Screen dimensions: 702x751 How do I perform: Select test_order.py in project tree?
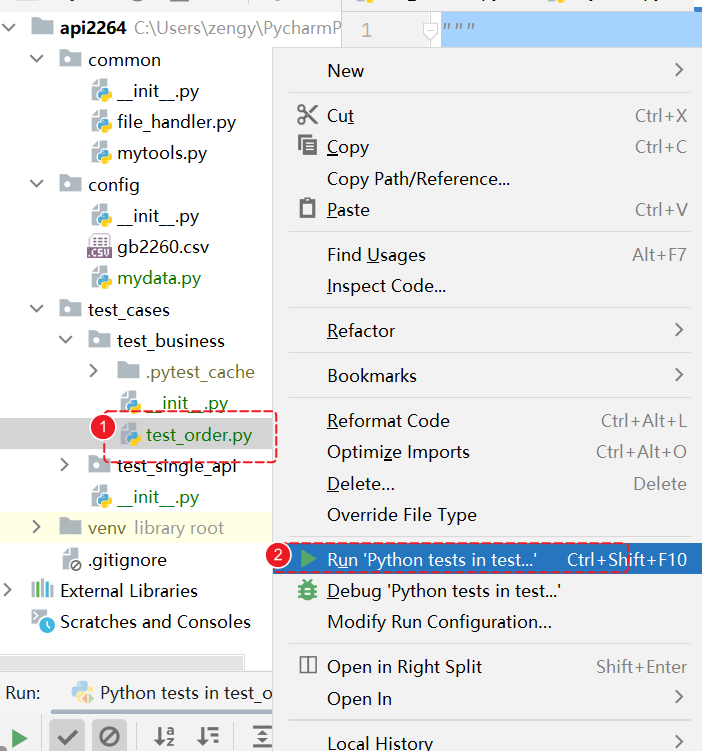(199, 435)
